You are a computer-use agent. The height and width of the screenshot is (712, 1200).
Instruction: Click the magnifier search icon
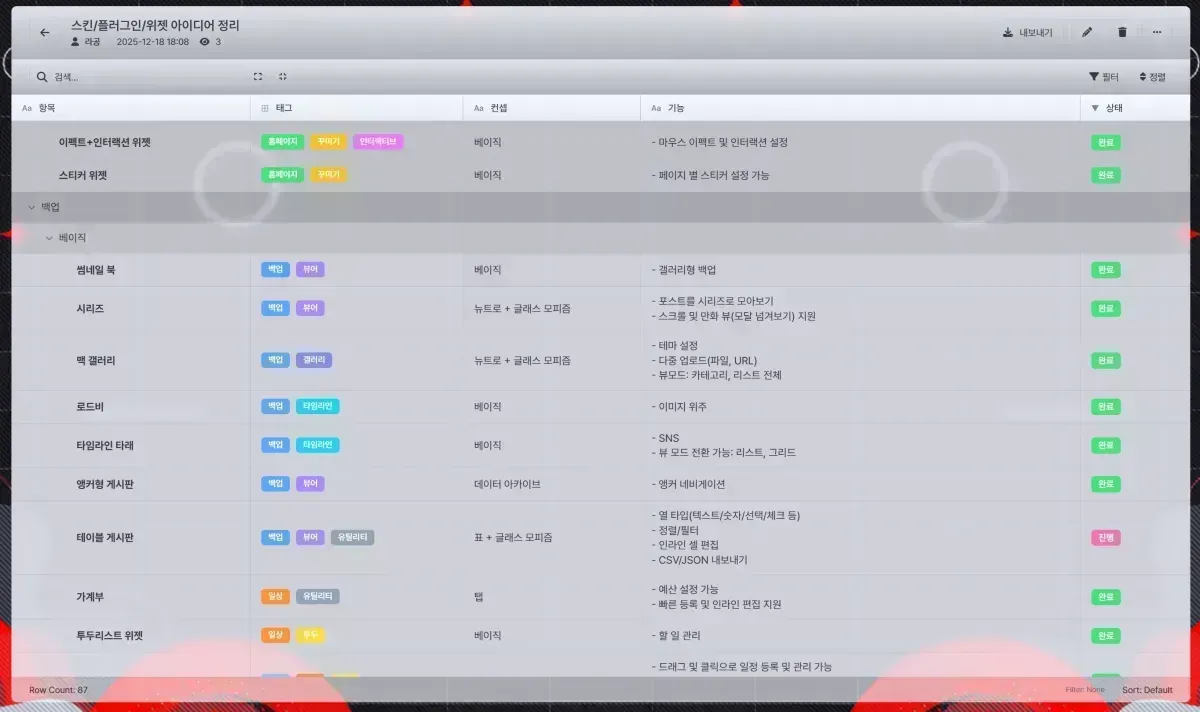pyautogui.click(x=42, y=77)
